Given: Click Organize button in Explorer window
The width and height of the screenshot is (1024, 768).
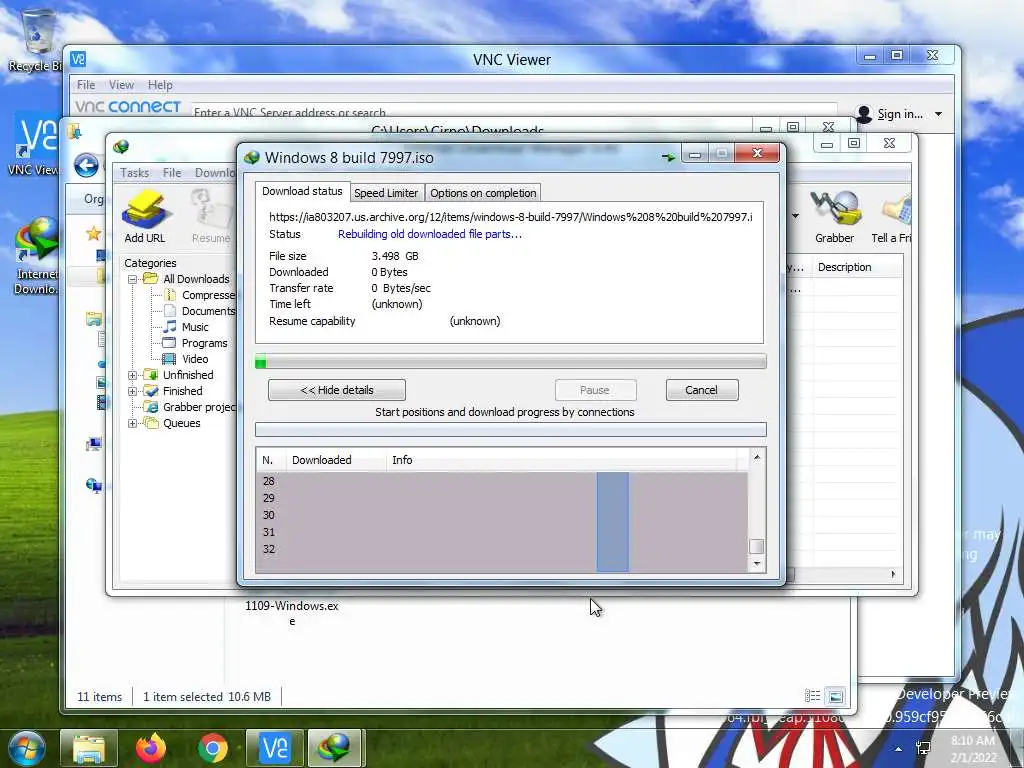Looking at the screenshot, I should (x=93, y=199).
